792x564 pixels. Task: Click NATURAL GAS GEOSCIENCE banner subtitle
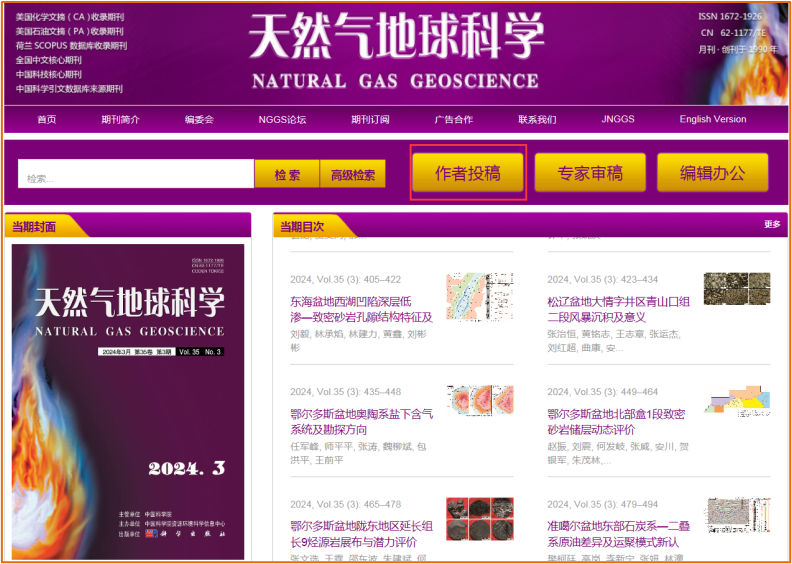pos(395,81)
